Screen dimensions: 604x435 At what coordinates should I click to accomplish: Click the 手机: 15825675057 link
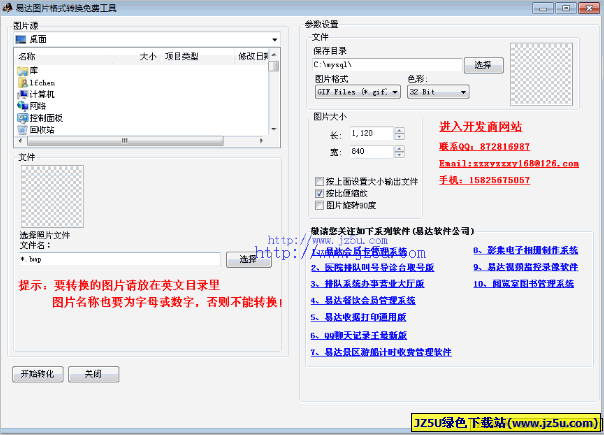484,180
